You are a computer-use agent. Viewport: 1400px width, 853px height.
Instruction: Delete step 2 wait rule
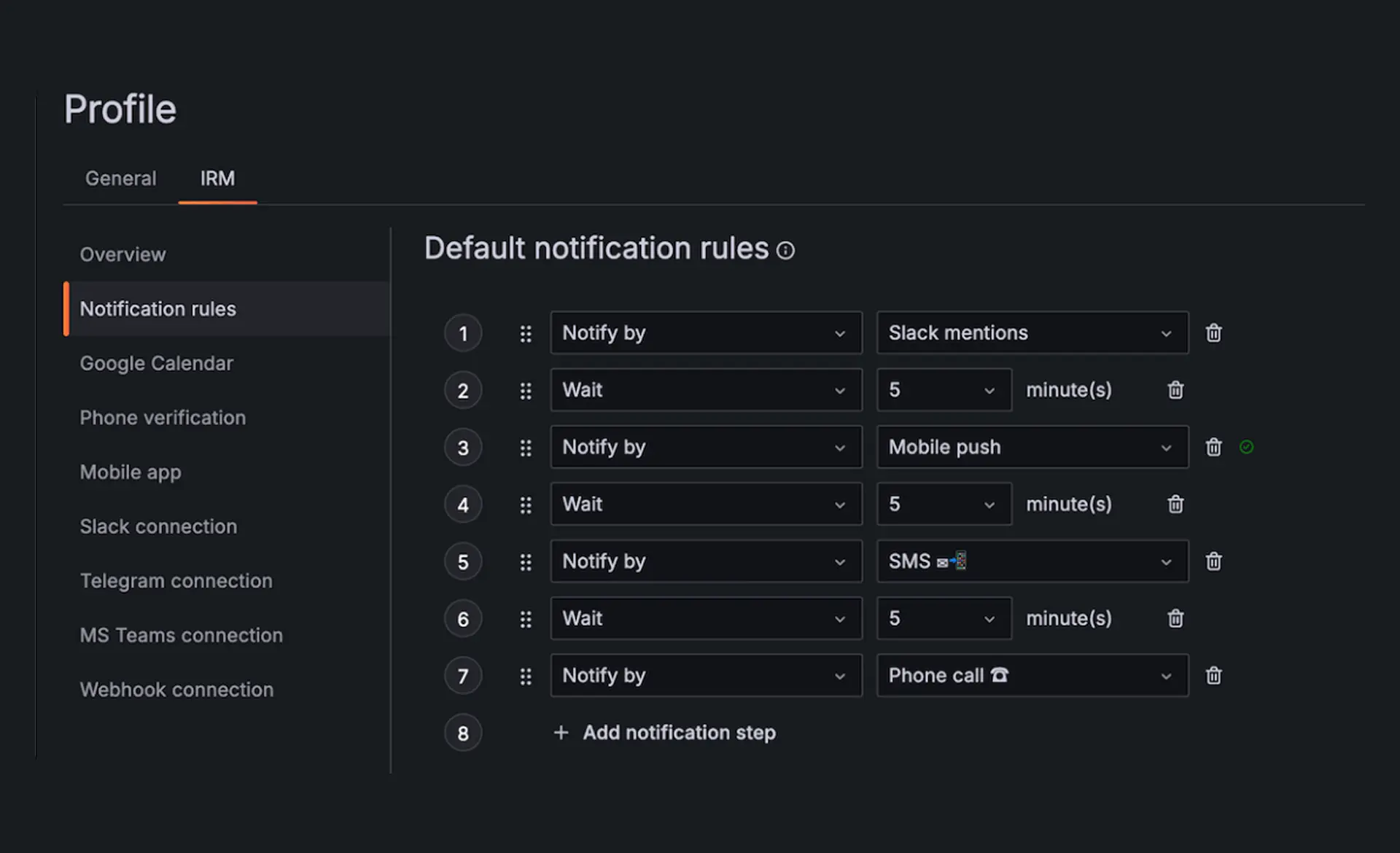(x=1175, y=390)
